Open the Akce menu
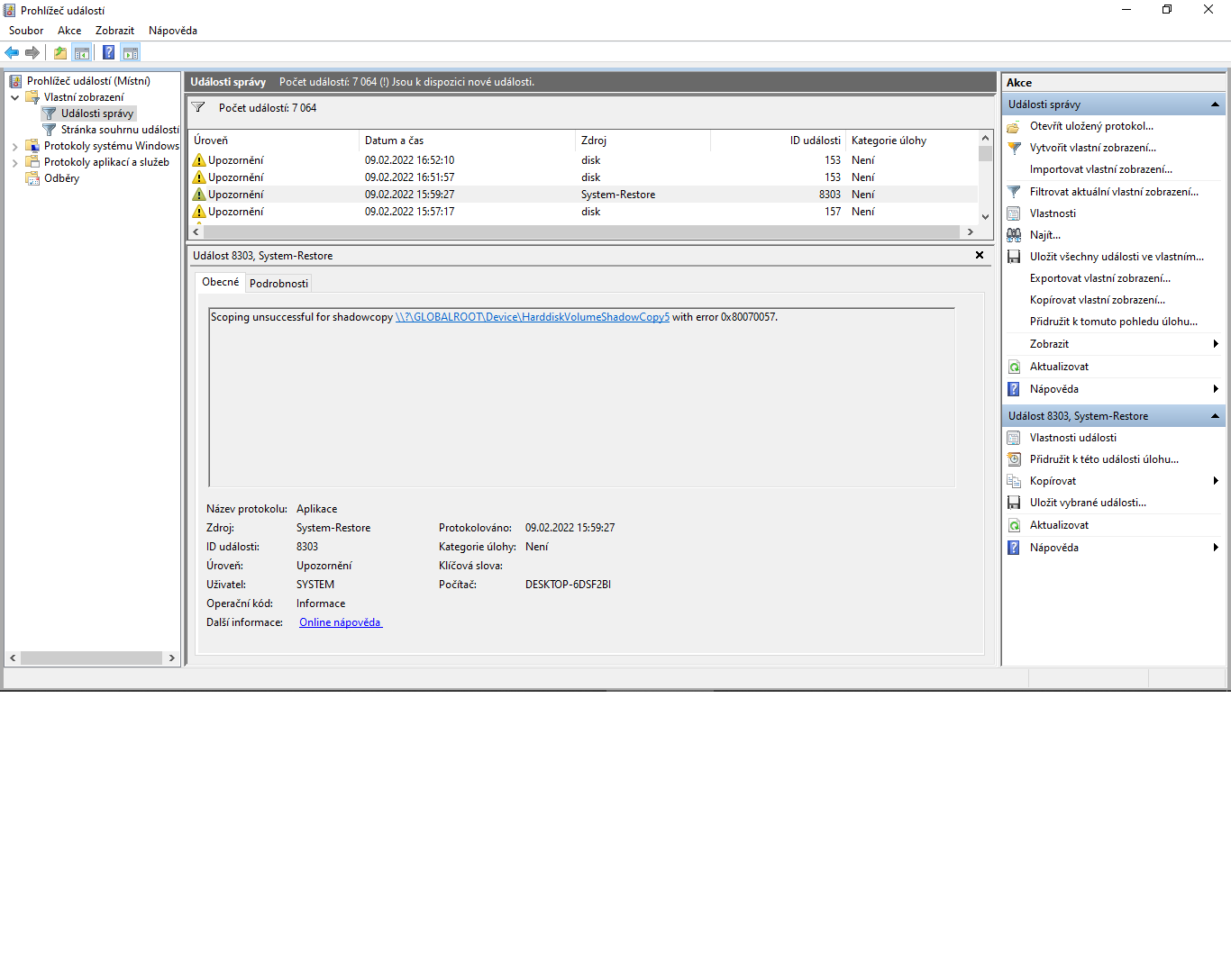This screenshot has height=980, width=1231. pyautogui.click(x=69, y=31)
